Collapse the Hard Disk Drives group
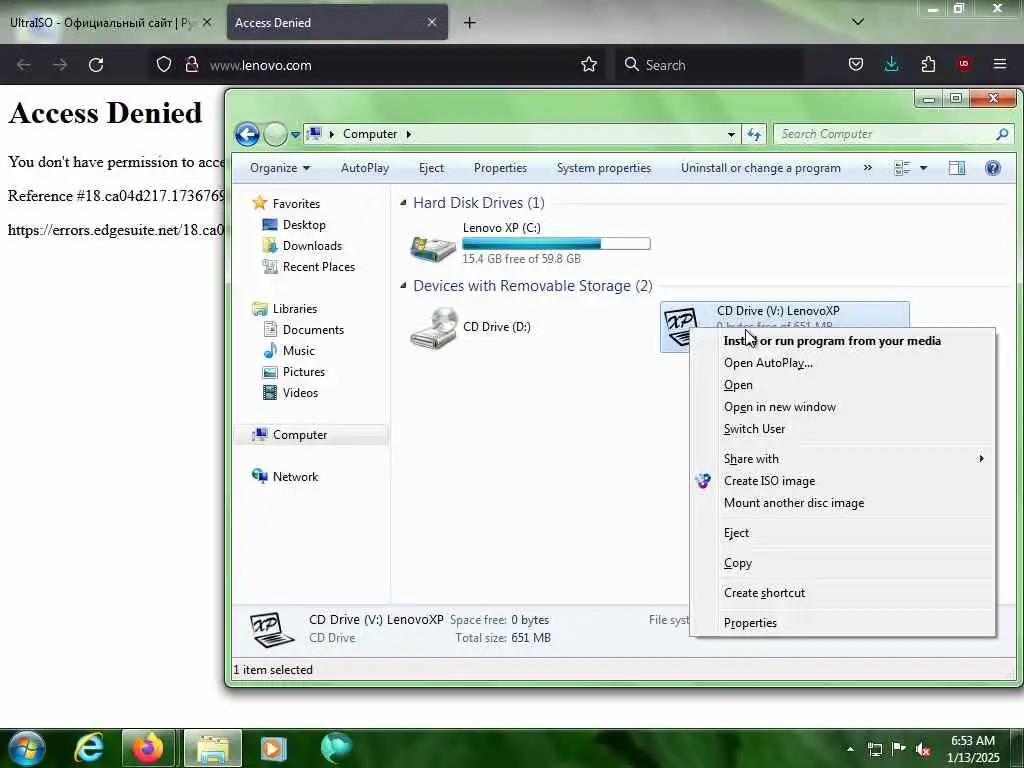Image resolution: width=1024 pixels, height=768 pixels. point(403,203)
